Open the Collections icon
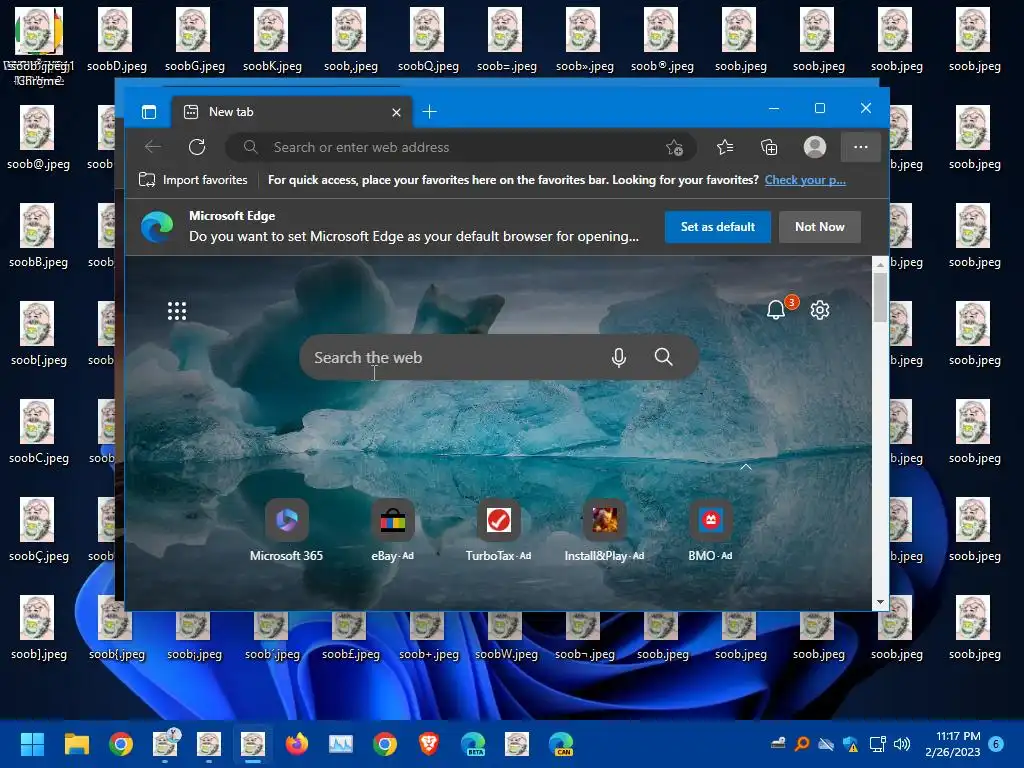Screen dimensions: 1024x768 pyautogui.click(x=769, y=148)
